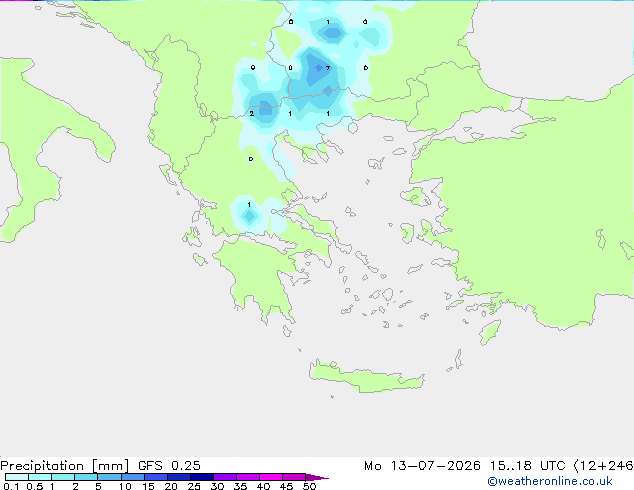This screenshot has height=490, width=634.
Task: Pick the legend swatch between 35 and 40
Action: coord(247,477)
